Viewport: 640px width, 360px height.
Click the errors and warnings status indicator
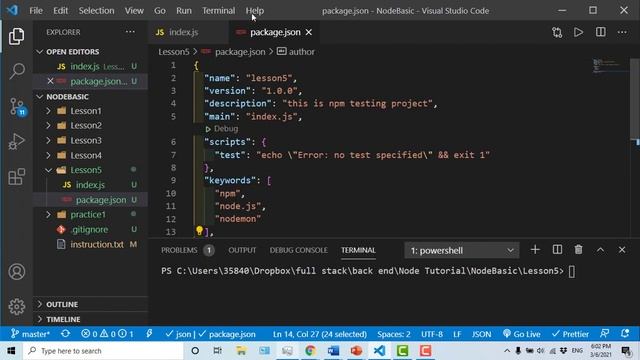[x=107, y=334]
